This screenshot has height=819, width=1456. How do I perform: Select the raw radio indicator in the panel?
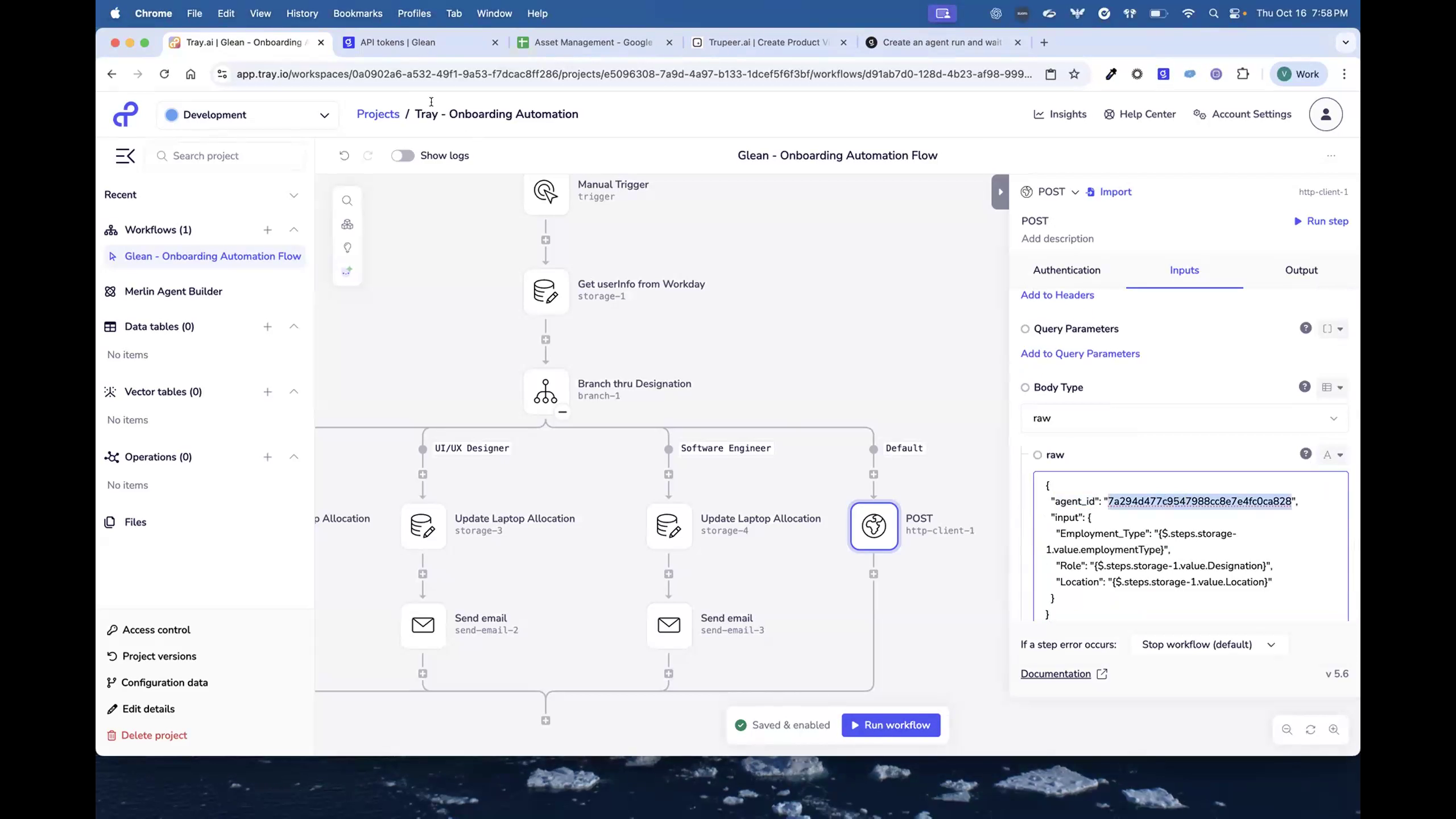1037,454
